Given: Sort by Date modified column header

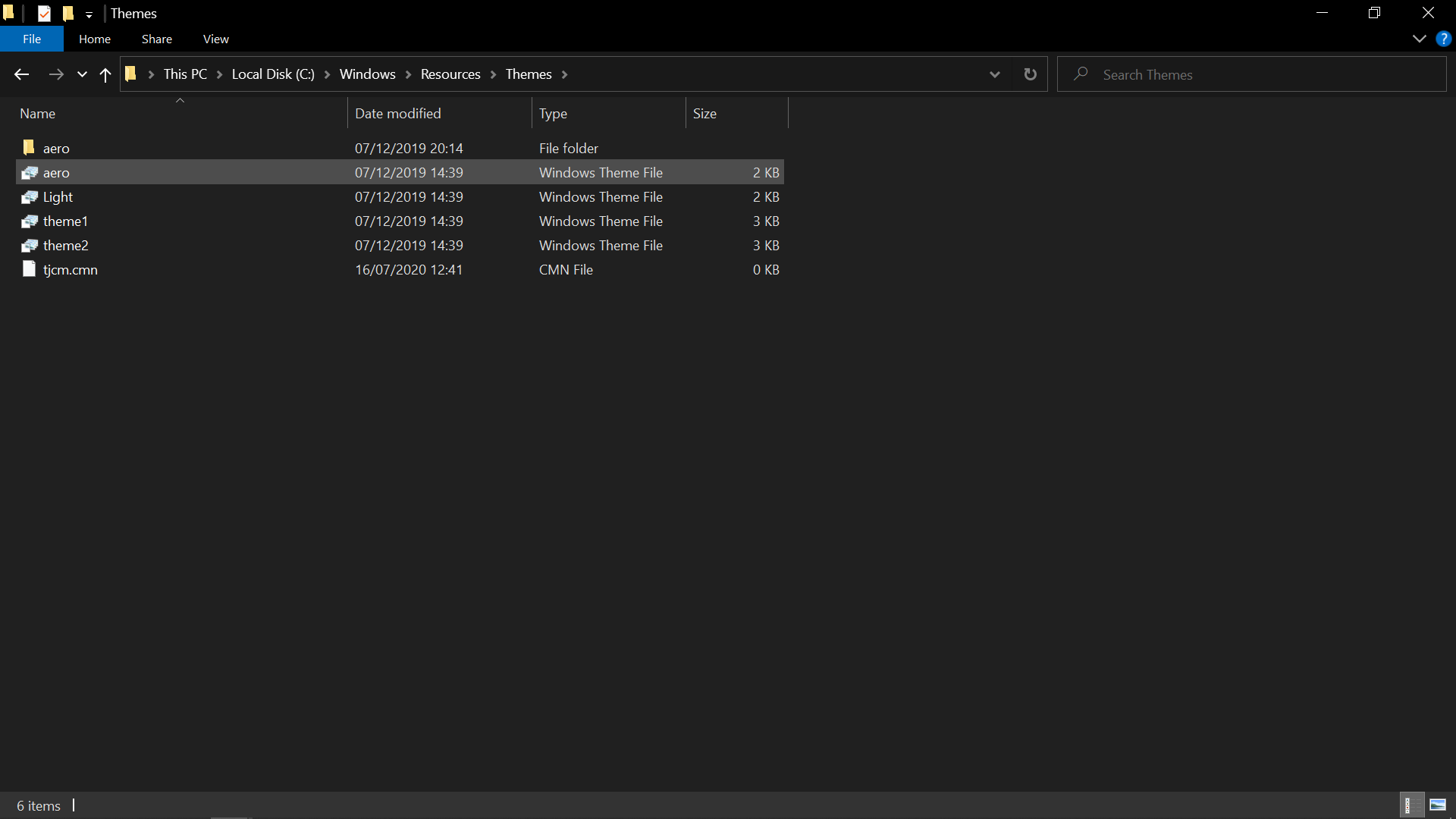Looking at the screenshot, I should click(x=397, y=114).
